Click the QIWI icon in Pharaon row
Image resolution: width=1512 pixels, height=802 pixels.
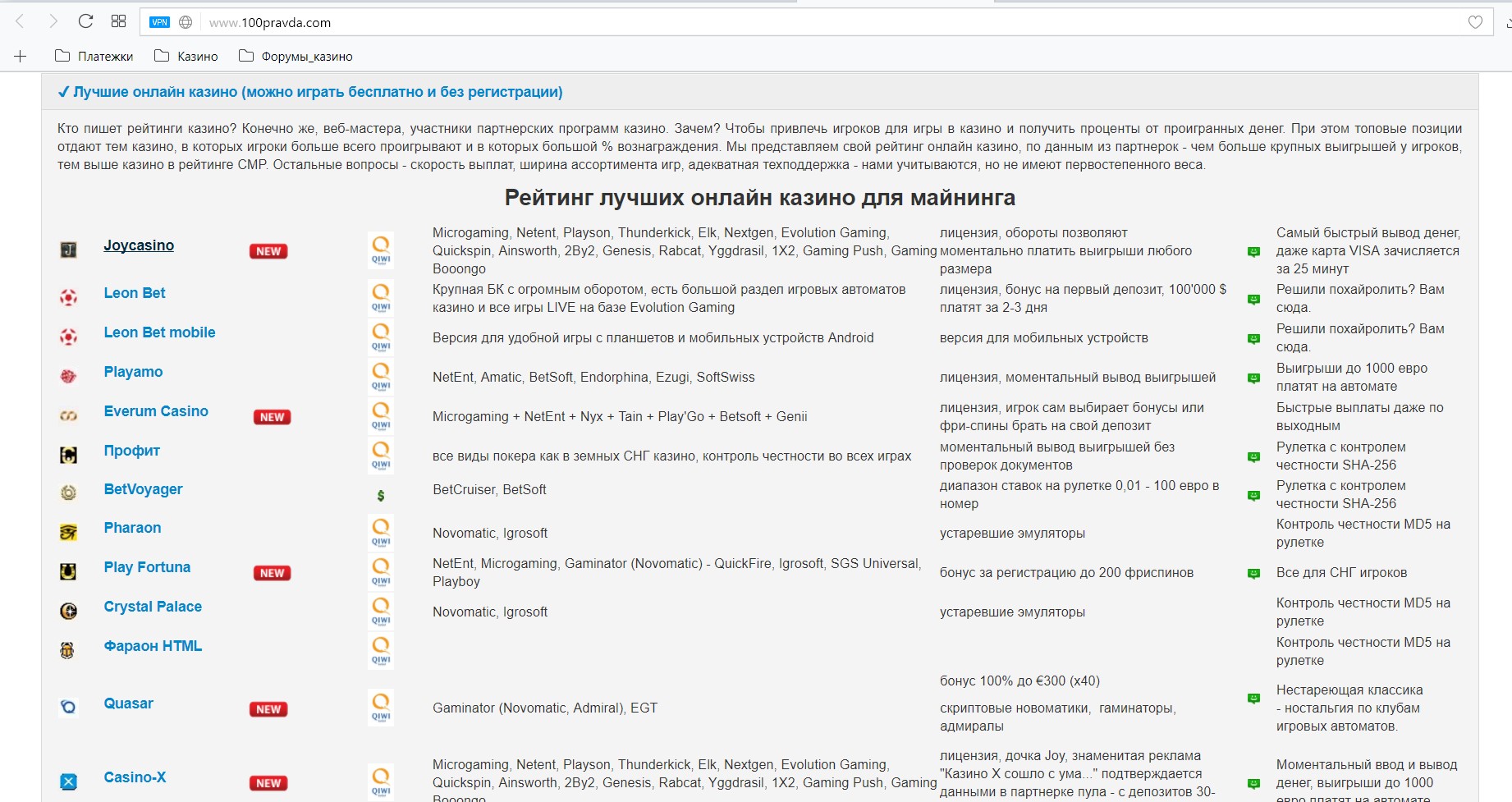(381, 532)
